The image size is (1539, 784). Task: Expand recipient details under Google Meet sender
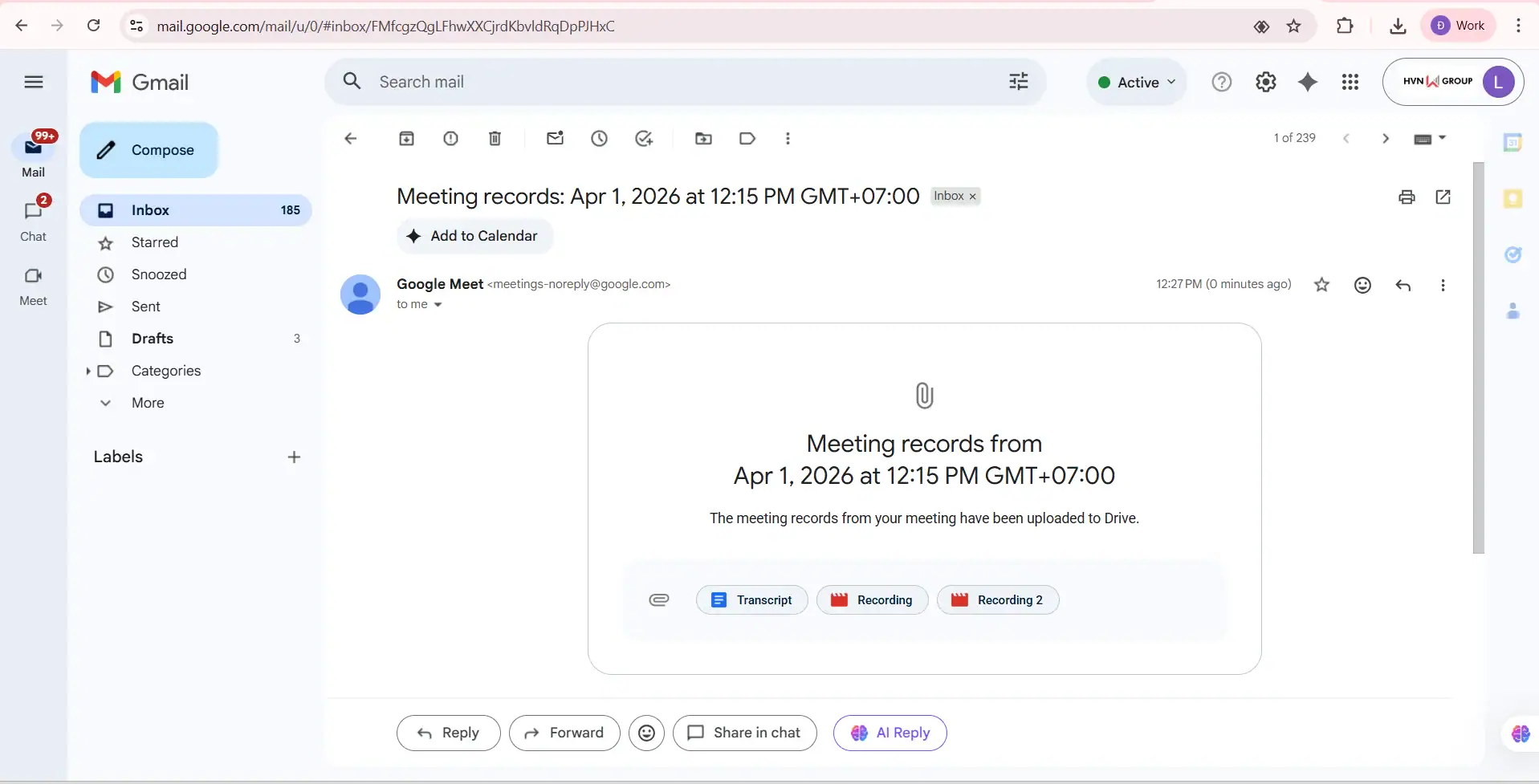tap(438, 304)
